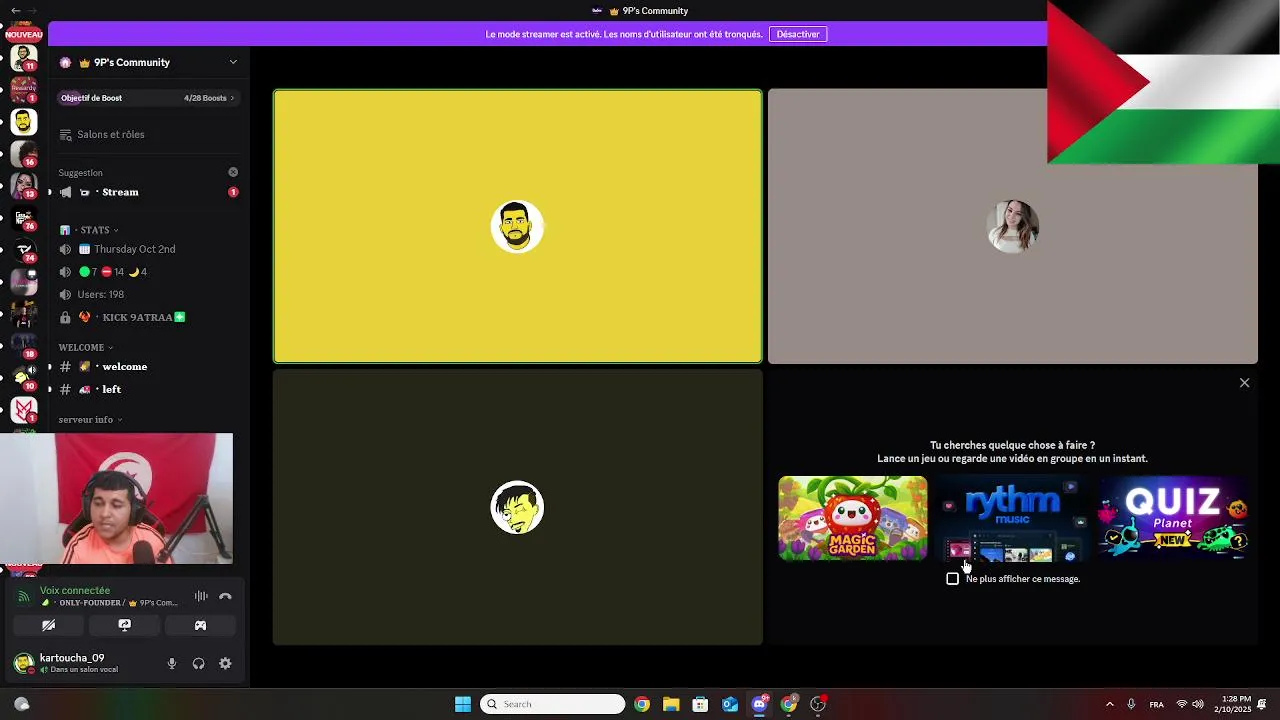
Task: Launch the Magic Garden activity
Action: 853,518
